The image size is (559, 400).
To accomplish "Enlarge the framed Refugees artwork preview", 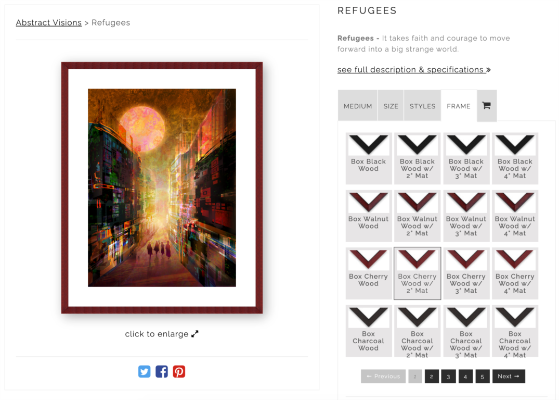I will pyautogui.click(x=162, y=188).
